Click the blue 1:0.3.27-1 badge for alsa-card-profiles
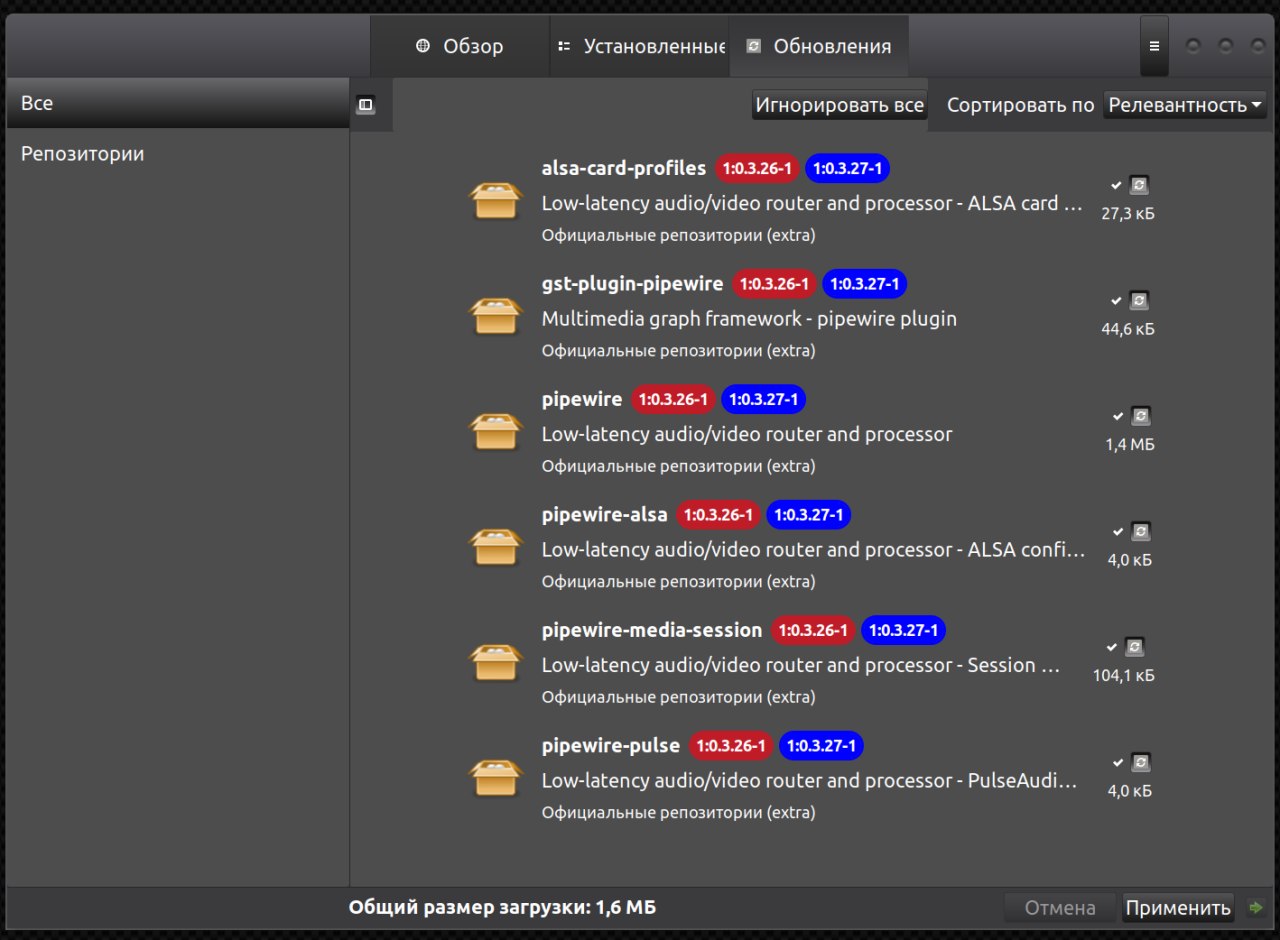This screenshot has height=940, width=1280. click(x=848, y=169)
